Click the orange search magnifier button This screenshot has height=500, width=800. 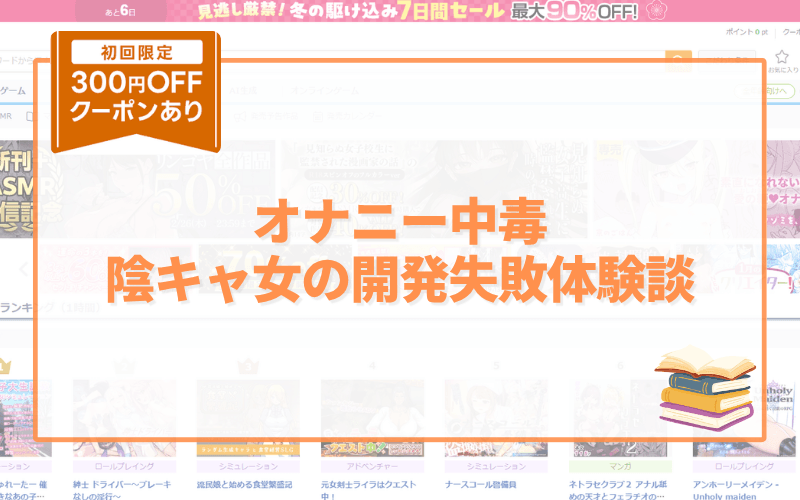click(678, 61)
